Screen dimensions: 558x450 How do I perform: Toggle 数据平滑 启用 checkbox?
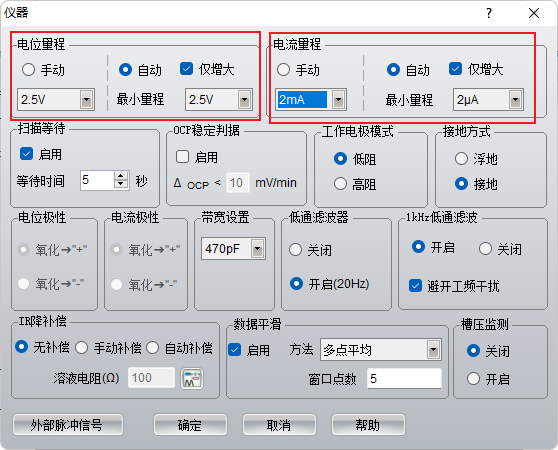point(235,350)
